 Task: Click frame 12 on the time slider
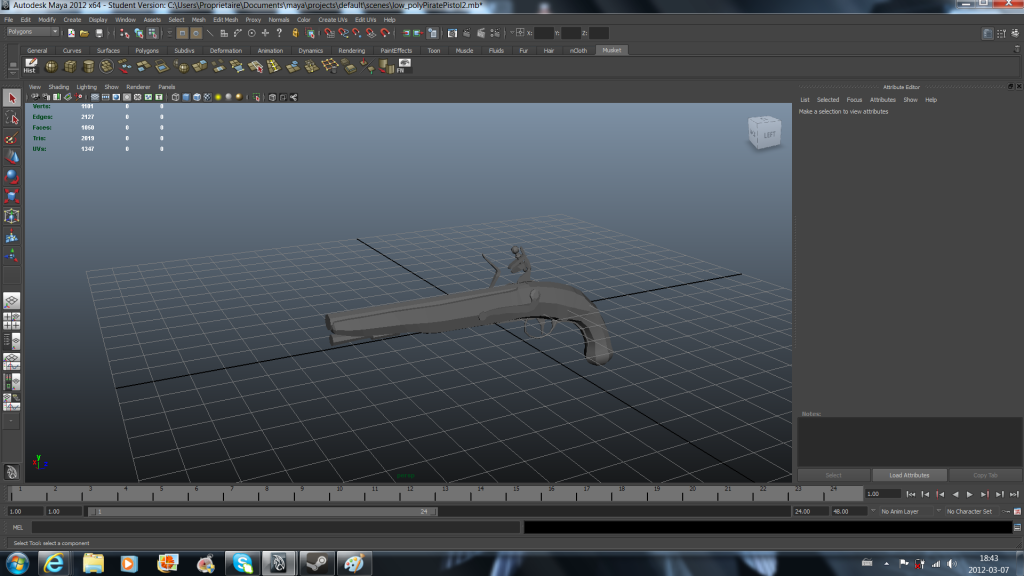410,493
